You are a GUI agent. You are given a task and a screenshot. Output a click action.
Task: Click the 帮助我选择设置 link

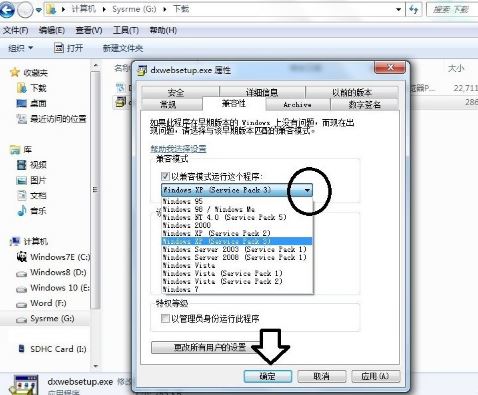(x=178, y=149)
